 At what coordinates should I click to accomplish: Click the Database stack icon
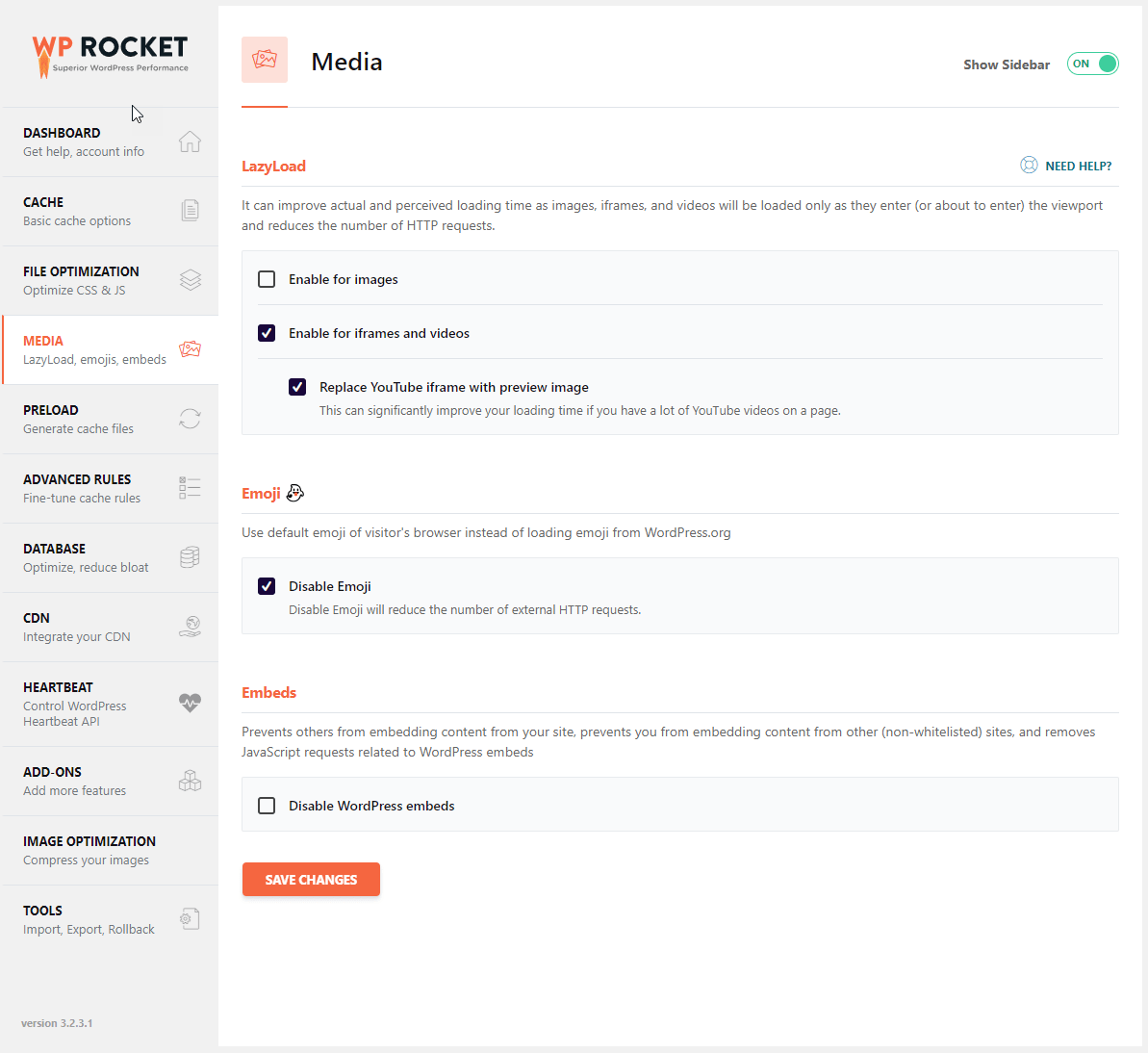pos(190,557)
